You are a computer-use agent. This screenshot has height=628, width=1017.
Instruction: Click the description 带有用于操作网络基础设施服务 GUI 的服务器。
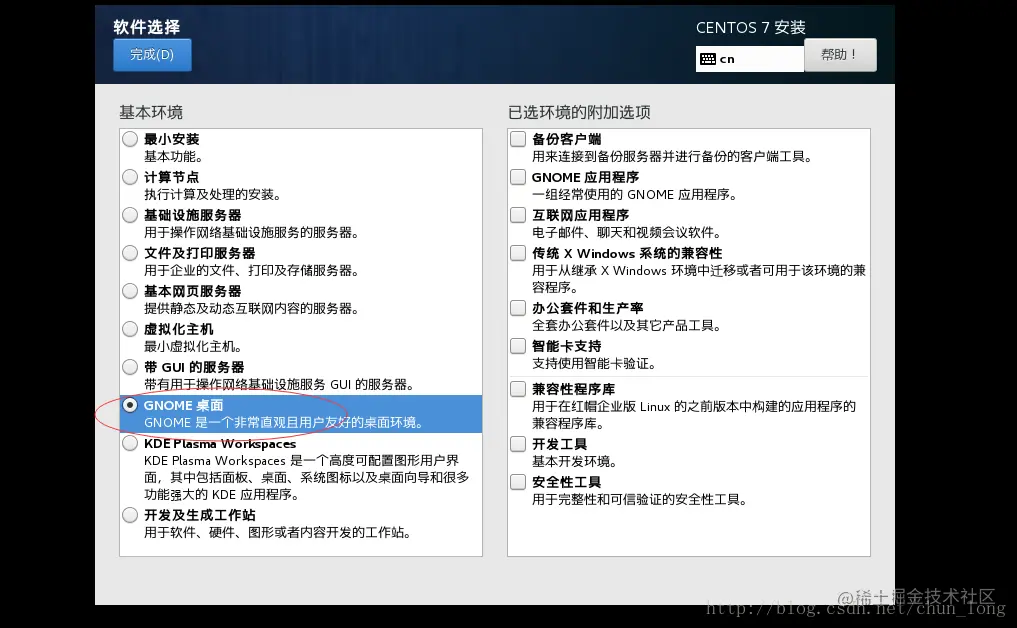tap(279, 385)
